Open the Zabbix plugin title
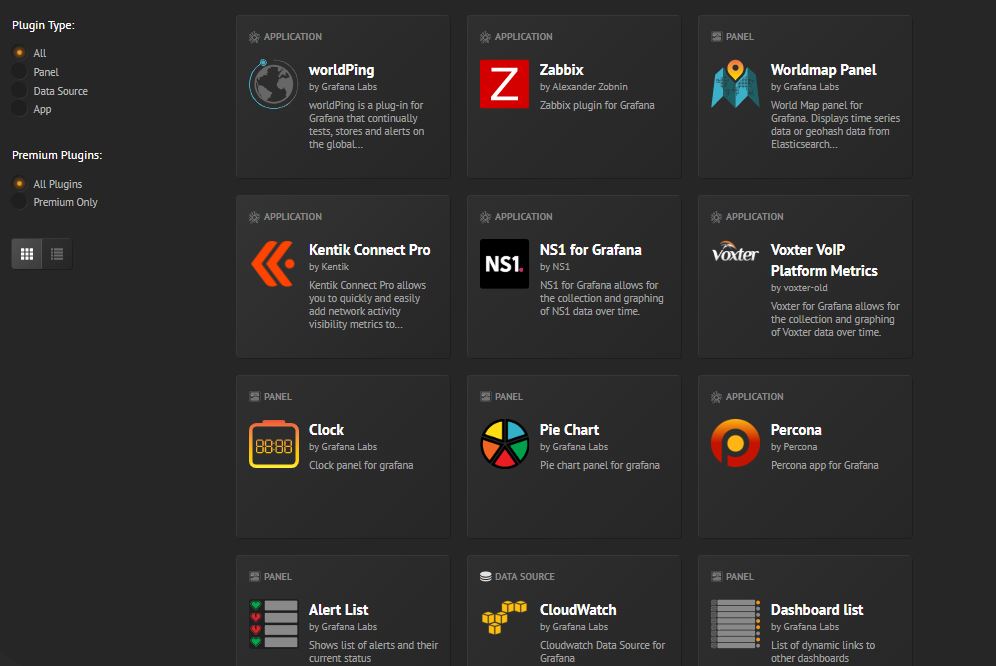The height and width of the screenshot is (666, 996). pyautogui.click(x=562, y=70)
